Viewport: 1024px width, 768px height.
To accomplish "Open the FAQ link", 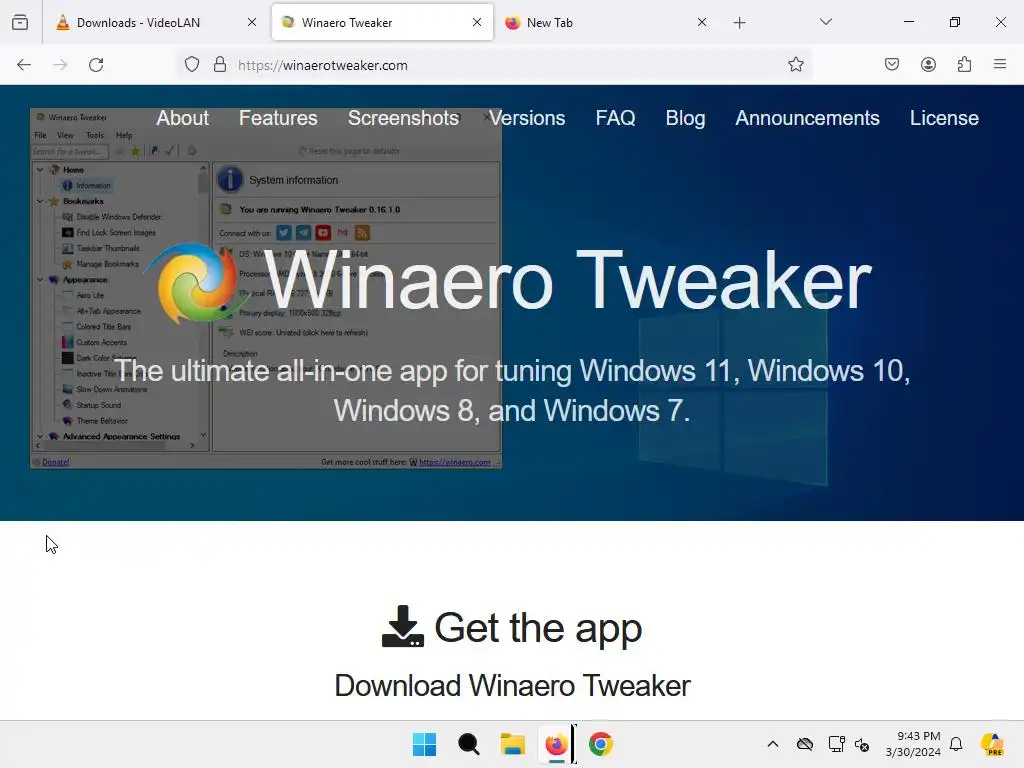I will pos(615,118).
